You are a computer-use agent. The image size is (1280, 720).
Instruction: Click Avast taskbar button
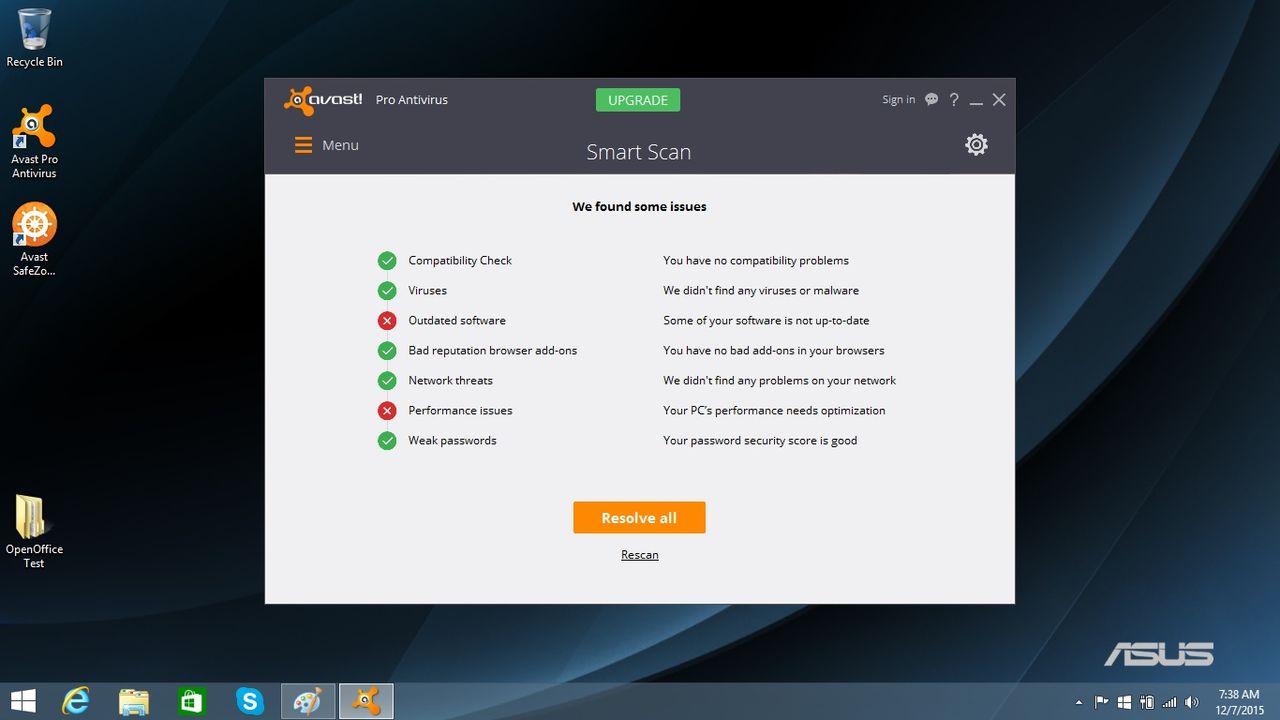coord(366,701)
